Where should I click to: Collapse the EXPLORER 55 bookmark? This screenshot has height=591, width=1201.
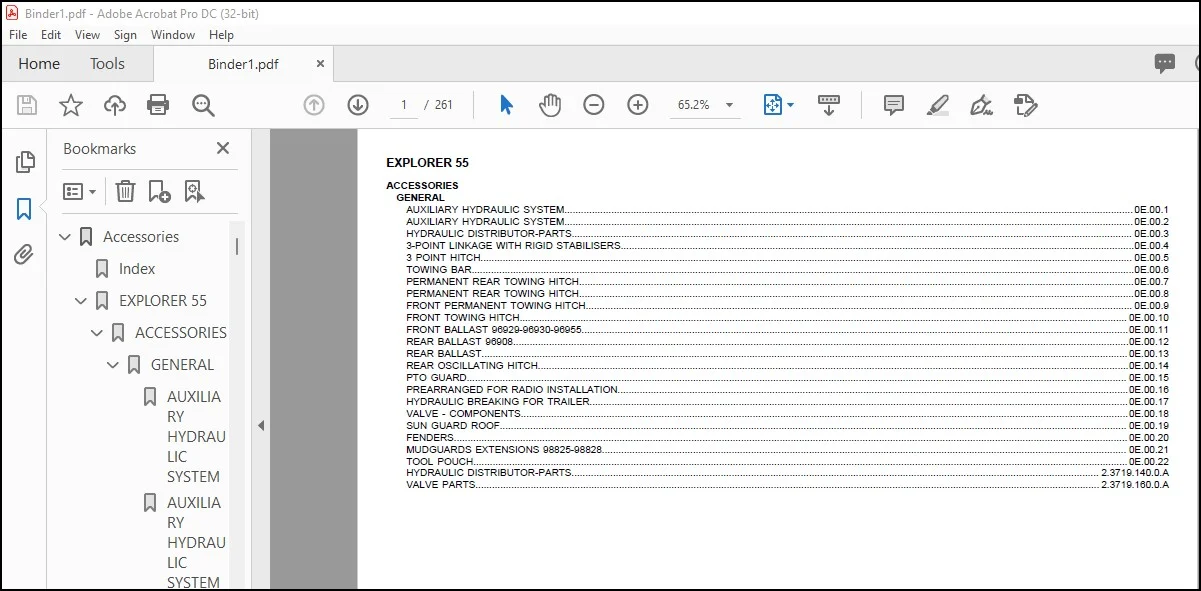point(81,301)
